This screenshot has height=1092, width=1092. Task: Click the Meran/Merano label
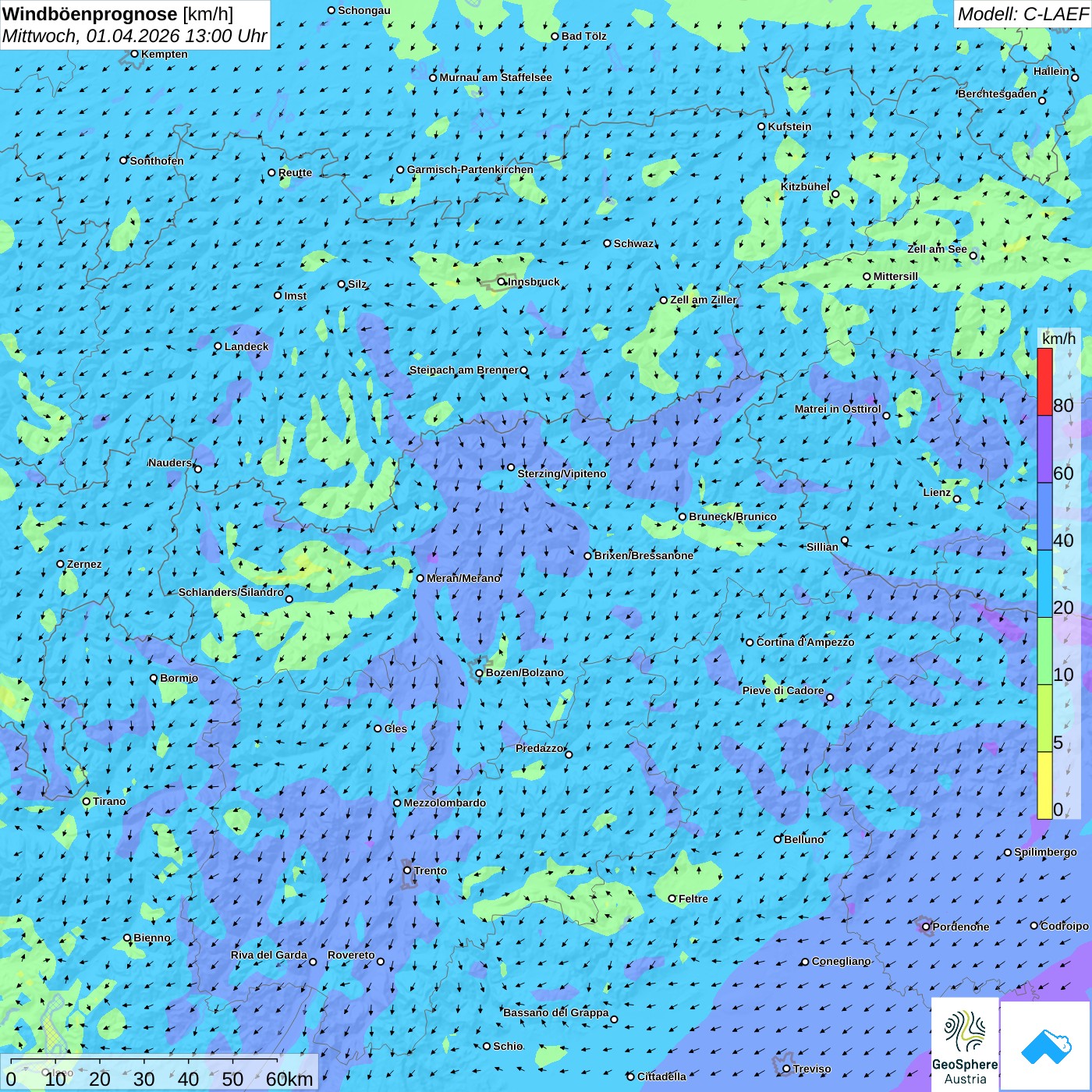point(463,578)
